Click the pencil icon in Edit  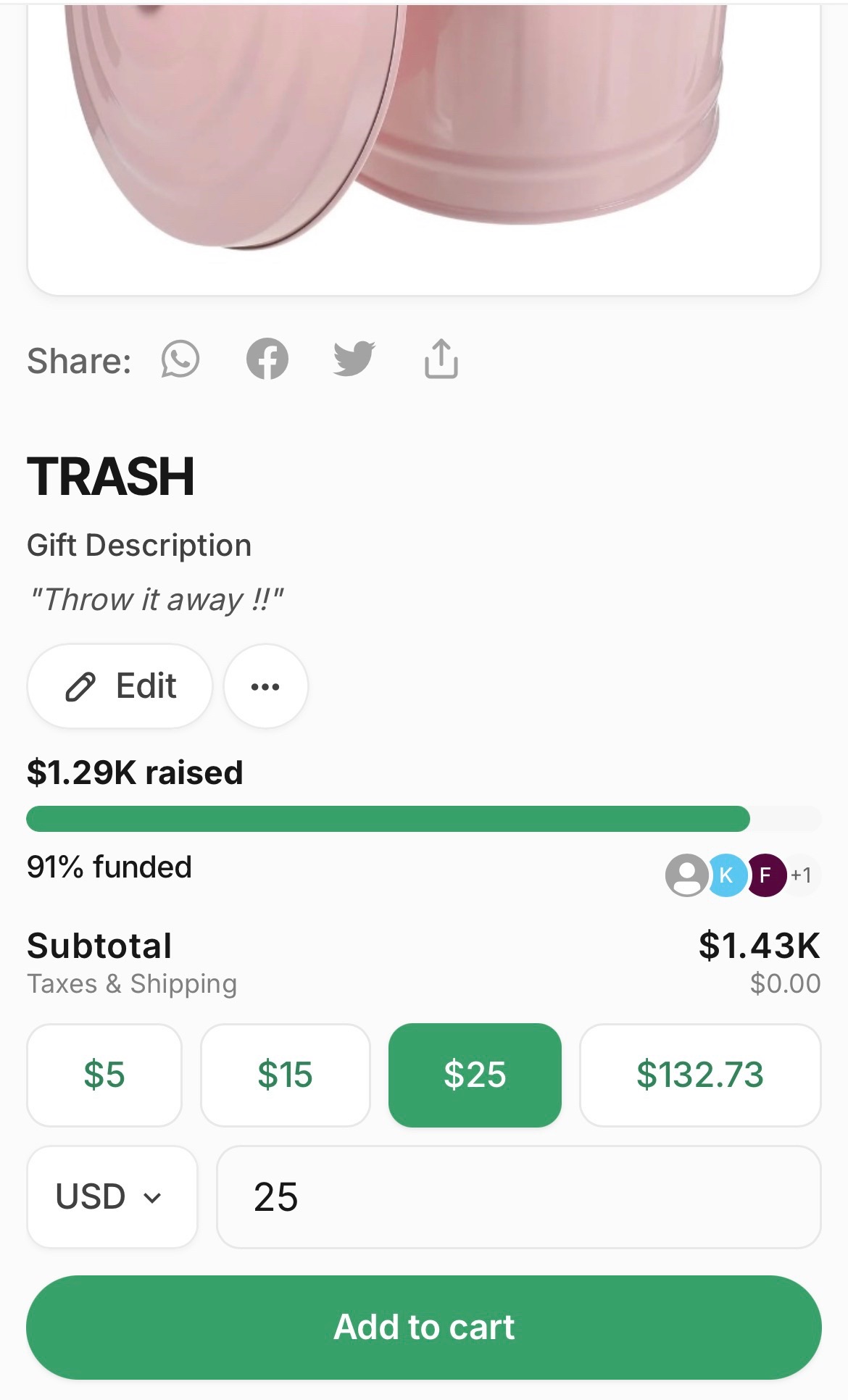(x=80, y=686)
